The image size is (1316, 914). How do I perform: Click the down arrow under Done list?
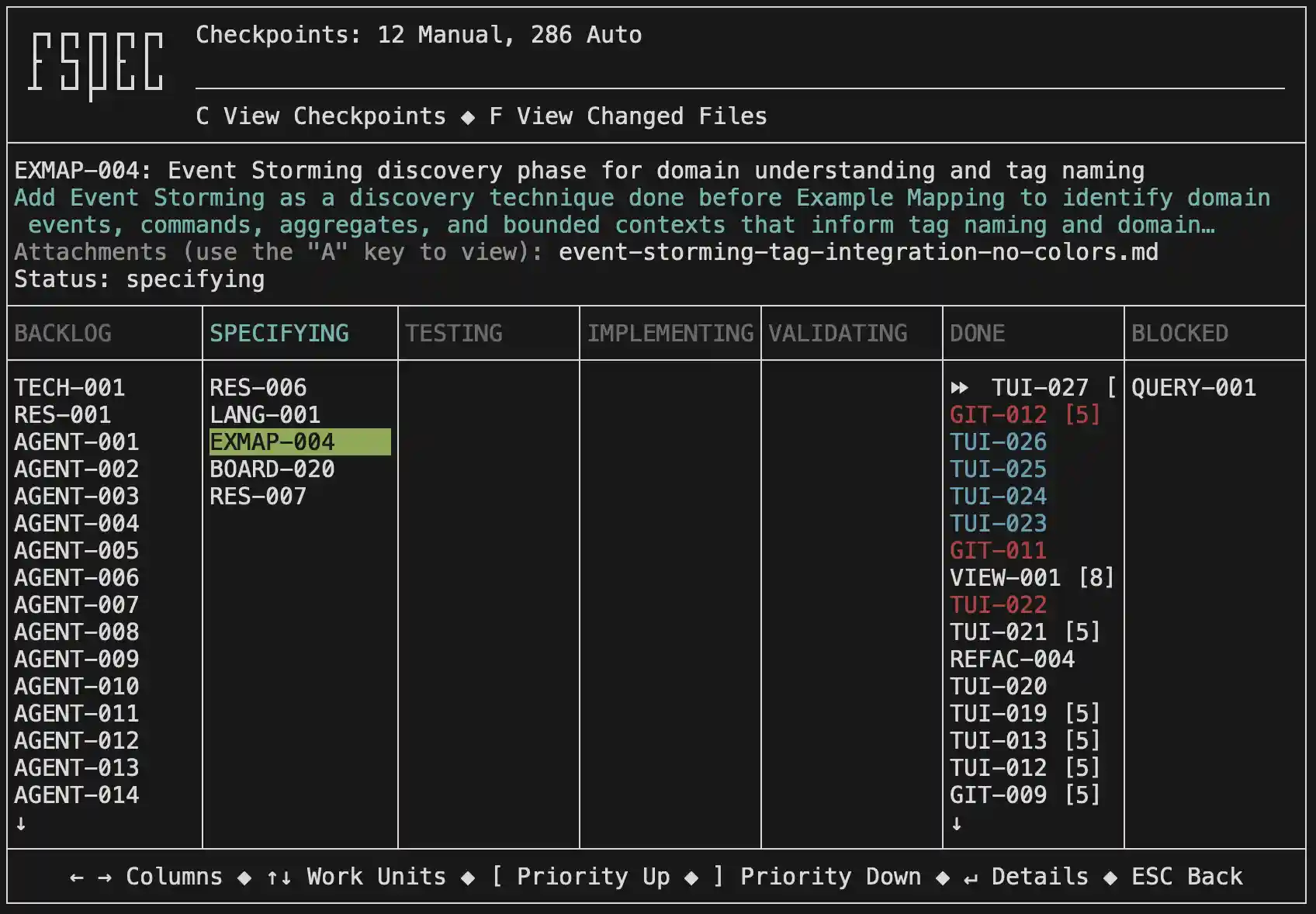957,823
